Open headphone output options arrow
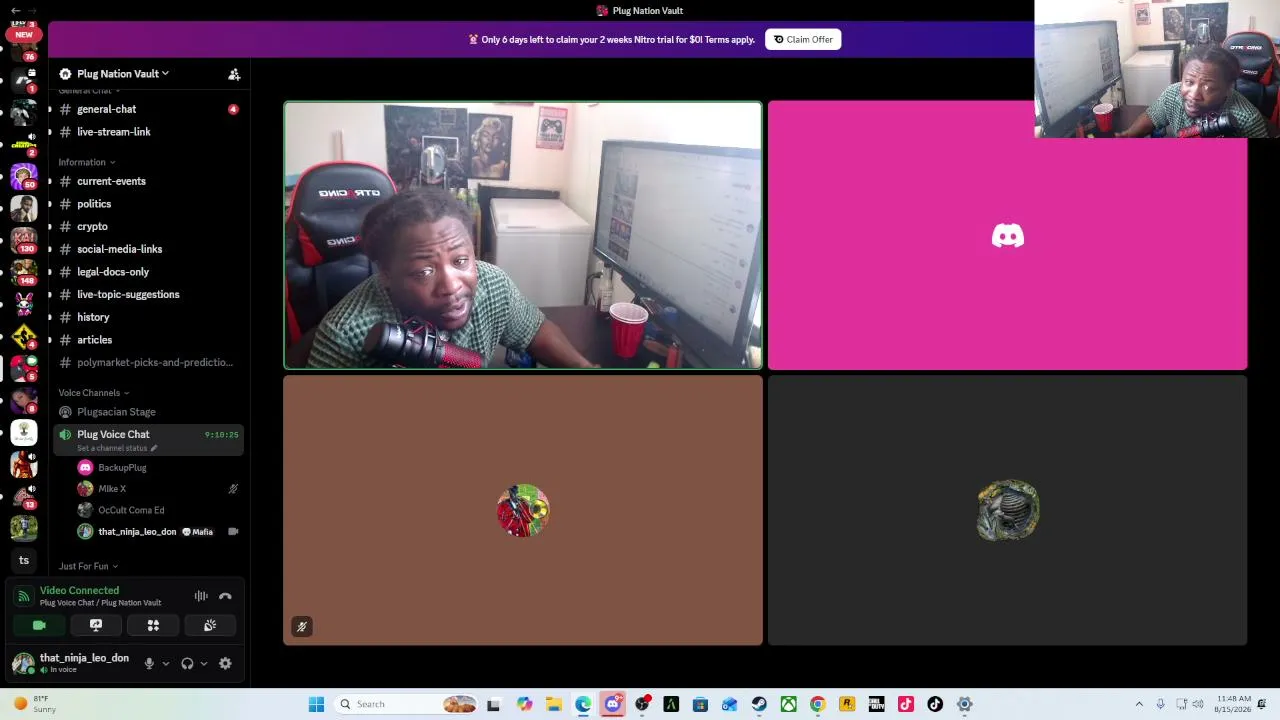The height and width of the screenshot is (720, 1280). tap(203, 663)
